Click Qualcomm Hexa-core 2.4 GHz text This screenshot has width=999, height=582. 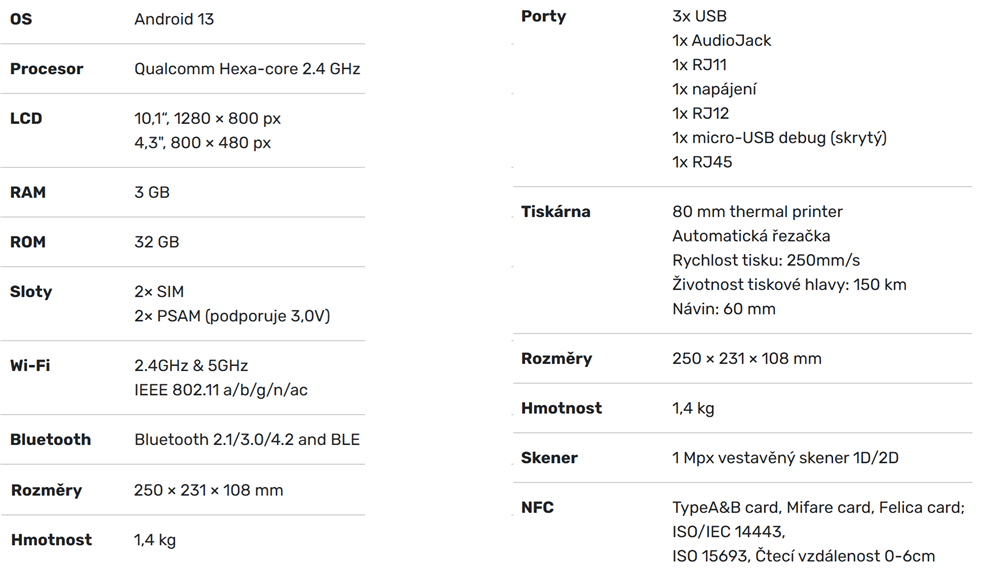[247, 69]
